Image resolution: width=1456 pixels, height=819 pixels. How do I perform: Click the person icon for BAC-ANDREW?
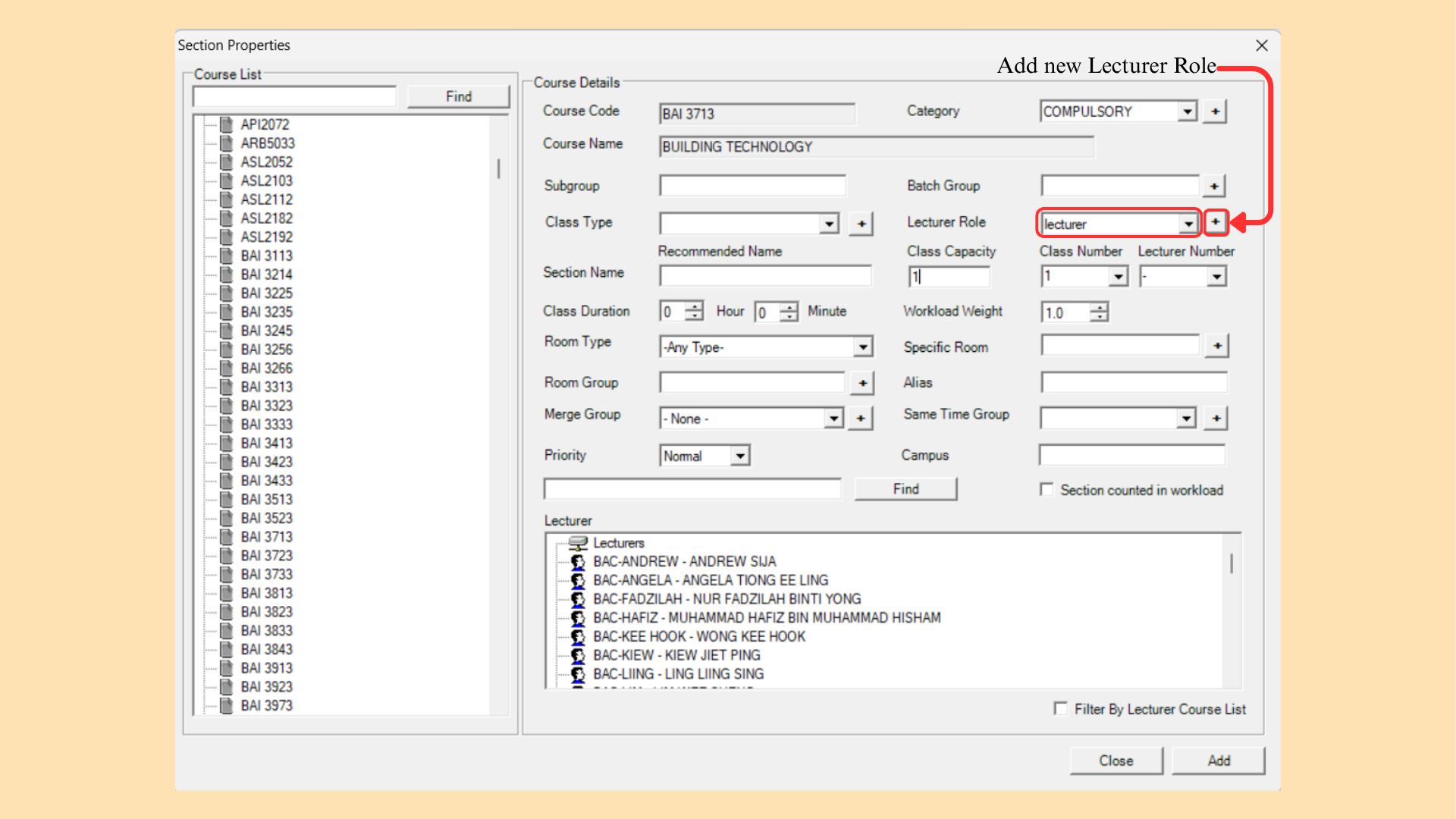(578, 562)
